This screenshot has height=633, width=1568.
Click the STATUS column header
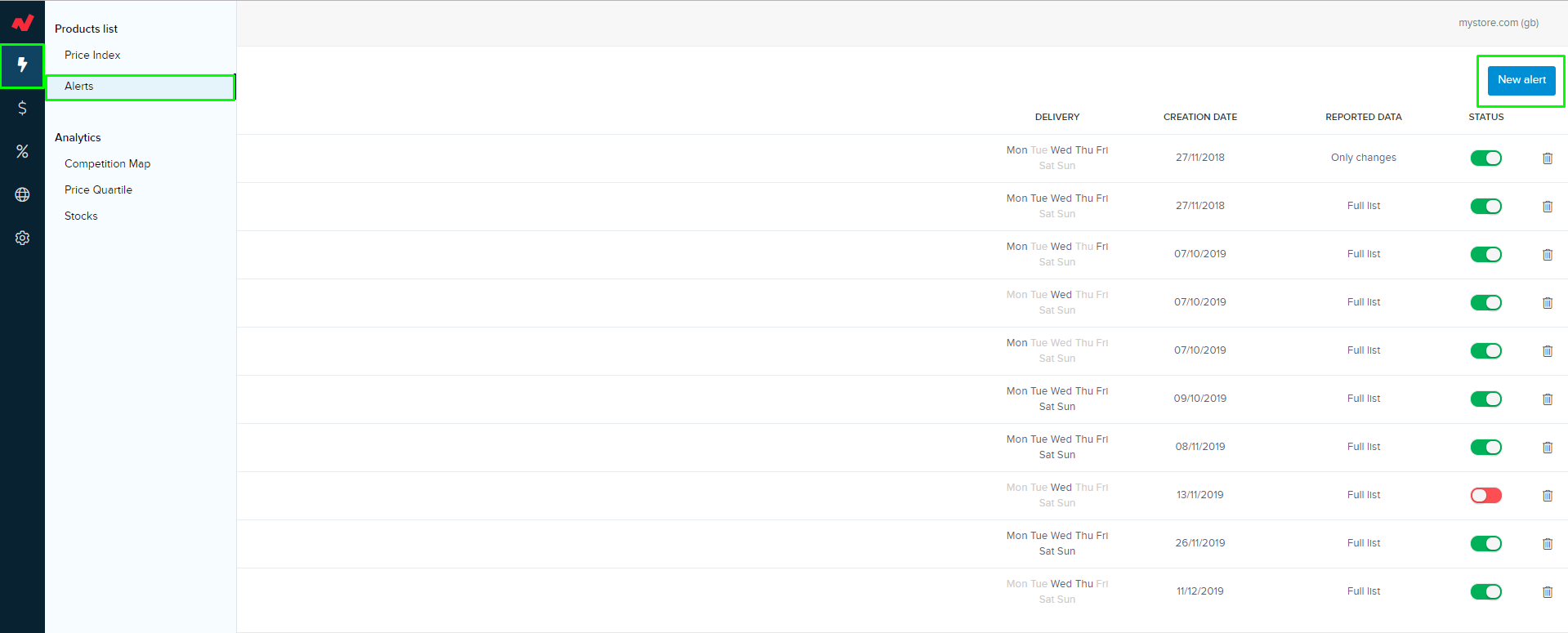[1486, 117]
